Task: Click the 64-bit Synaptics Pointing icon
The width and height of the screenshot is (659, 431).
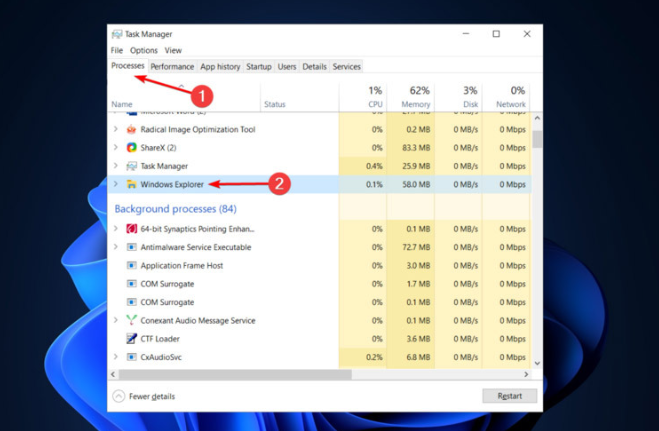Action: (131, 229)
